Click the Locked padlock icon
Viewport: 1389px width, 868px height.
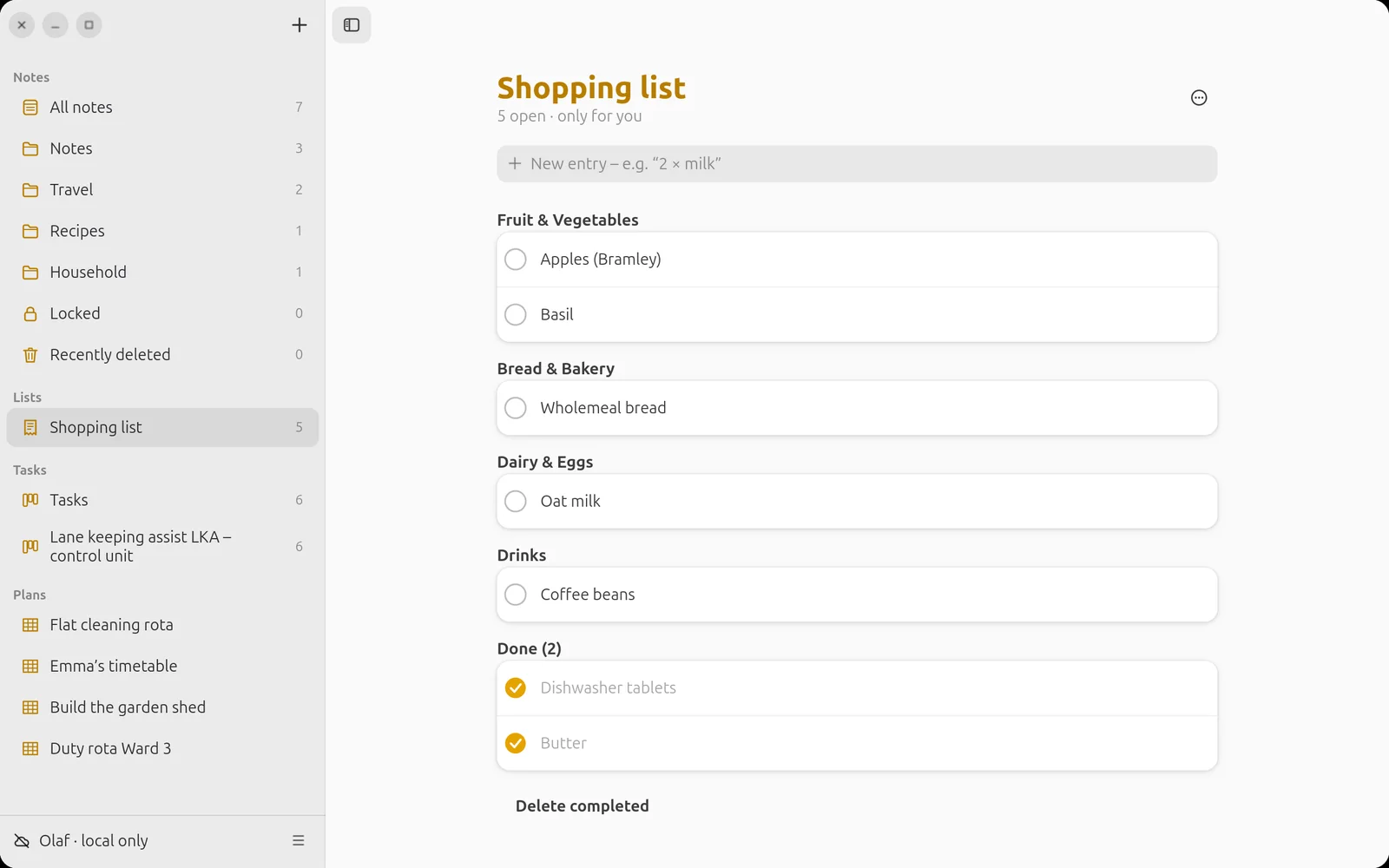pos(30,313)
